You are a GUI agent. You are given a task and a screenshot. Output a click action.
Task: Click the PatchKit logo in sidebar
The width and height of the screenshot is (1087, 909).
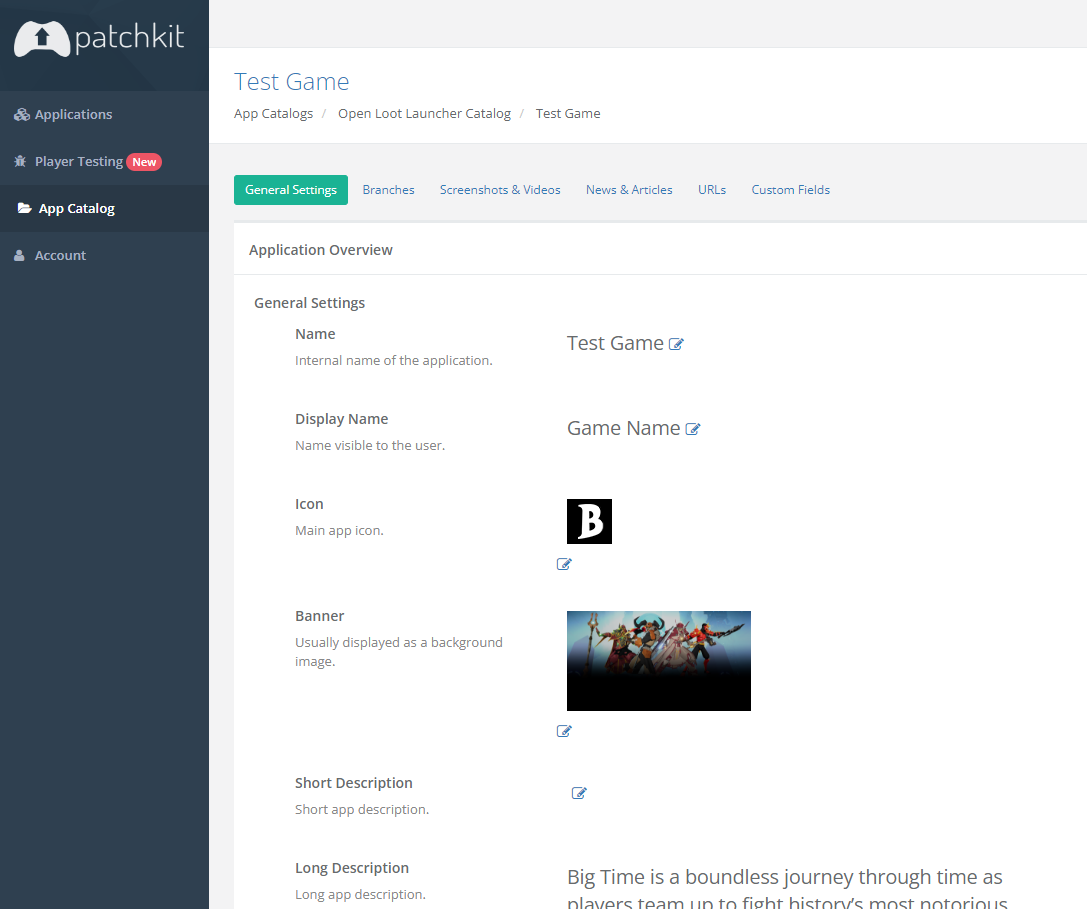click(98, 39)
